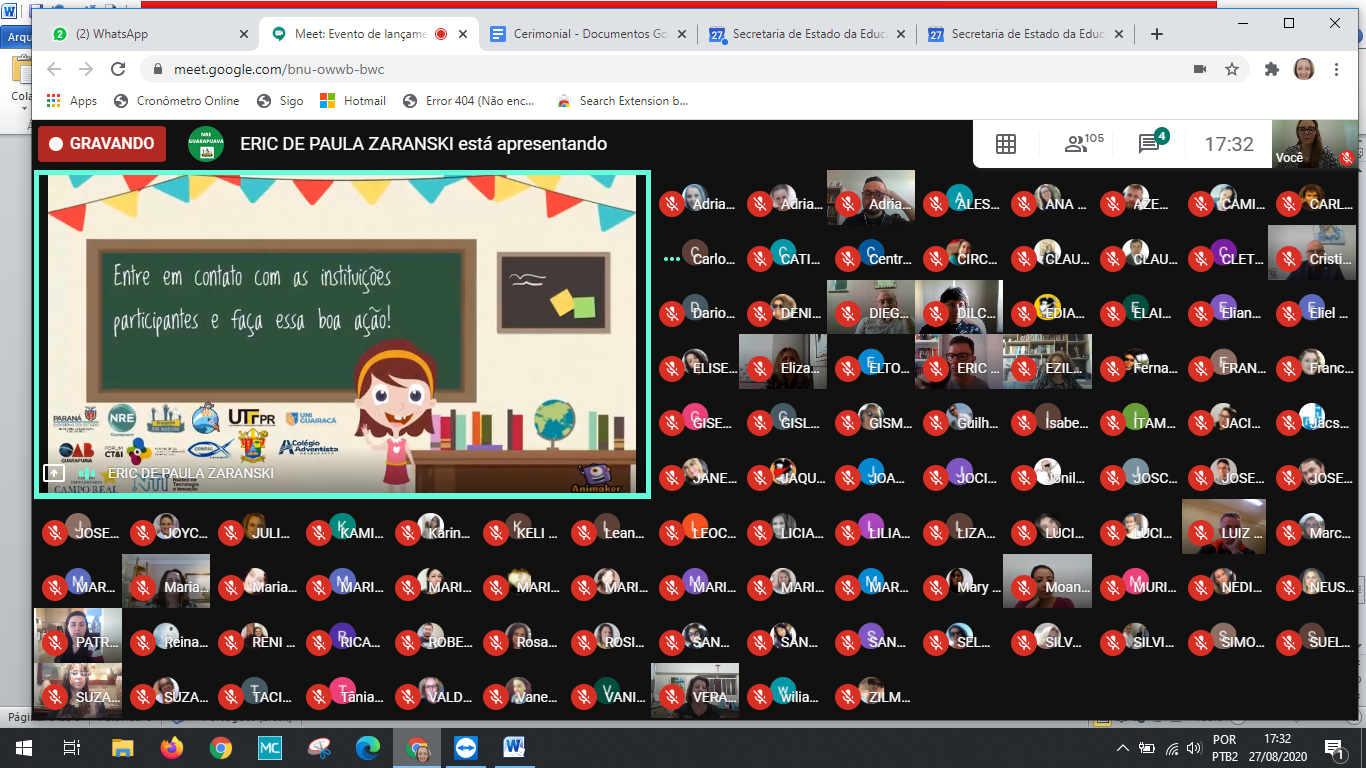Image resolution: width=1366 pixels, height=768 pixels.
Task: Toggle the grid view layout icon
Action: click(1006, 144)
